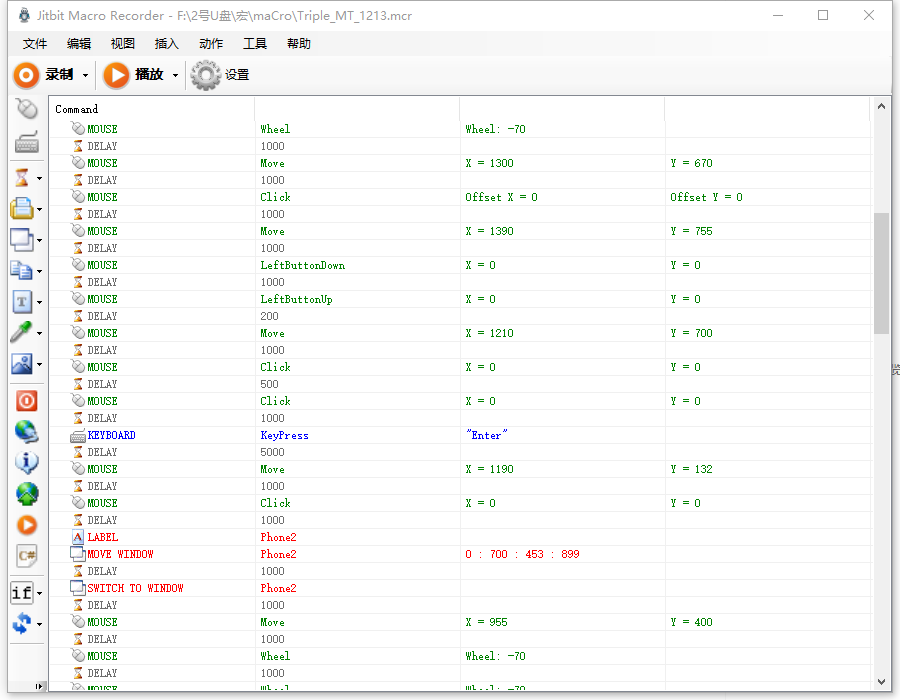Click the file documents icon in the sidebar
The image size is (900, 700).
point(22,270)
